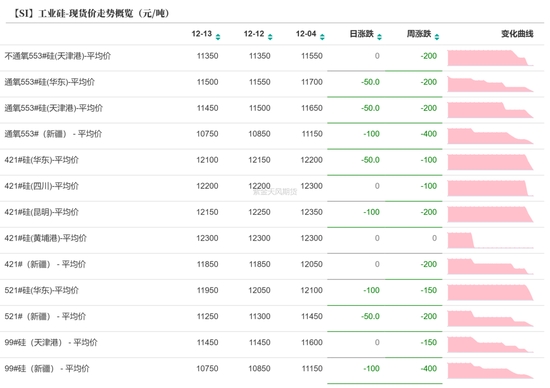Sort by the 12-13 column arrow icon
This screenshot has width=550, height=388.
point(218,37)
